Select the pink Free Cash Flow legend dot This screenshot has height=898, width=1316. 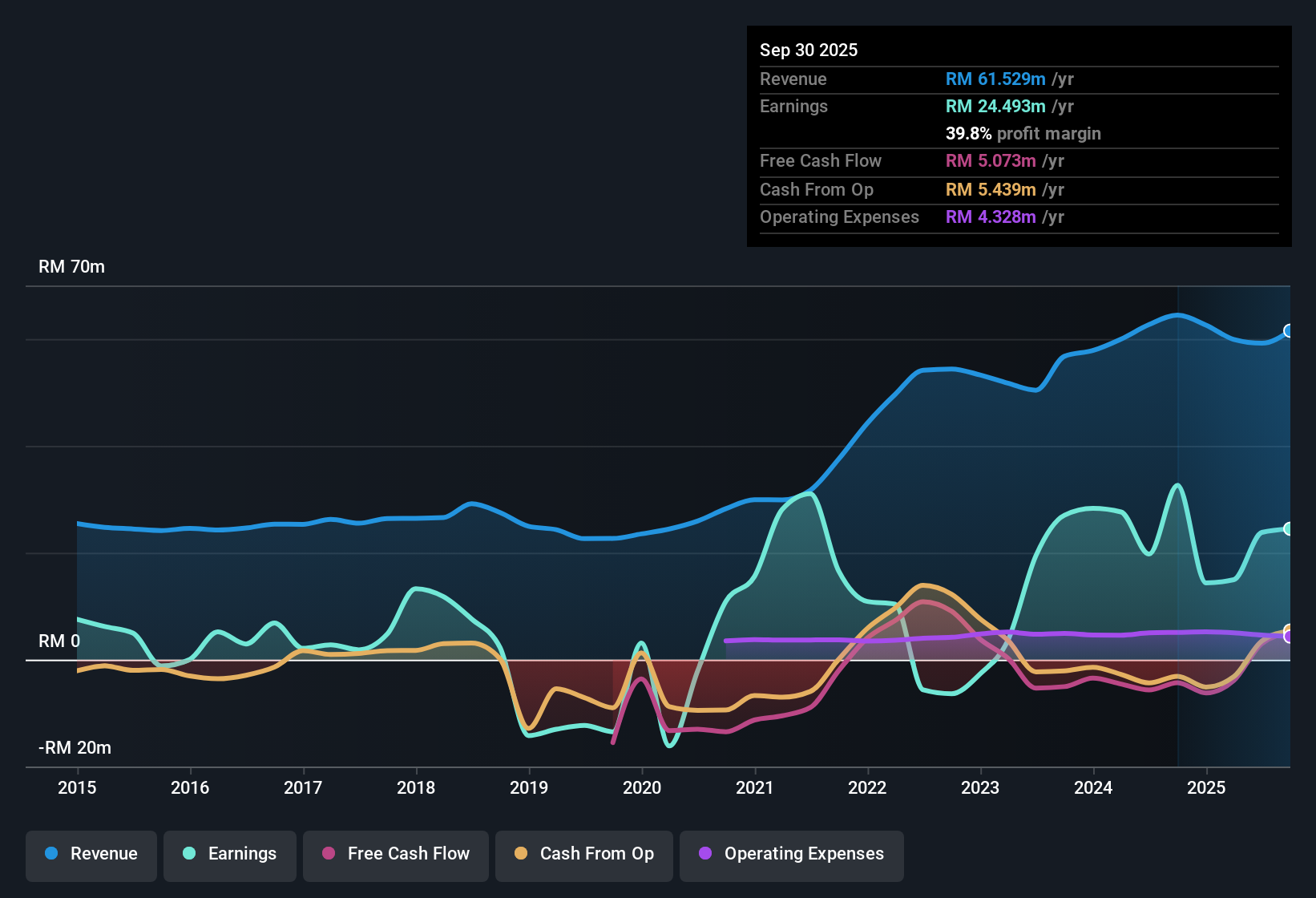click(328, 854)
